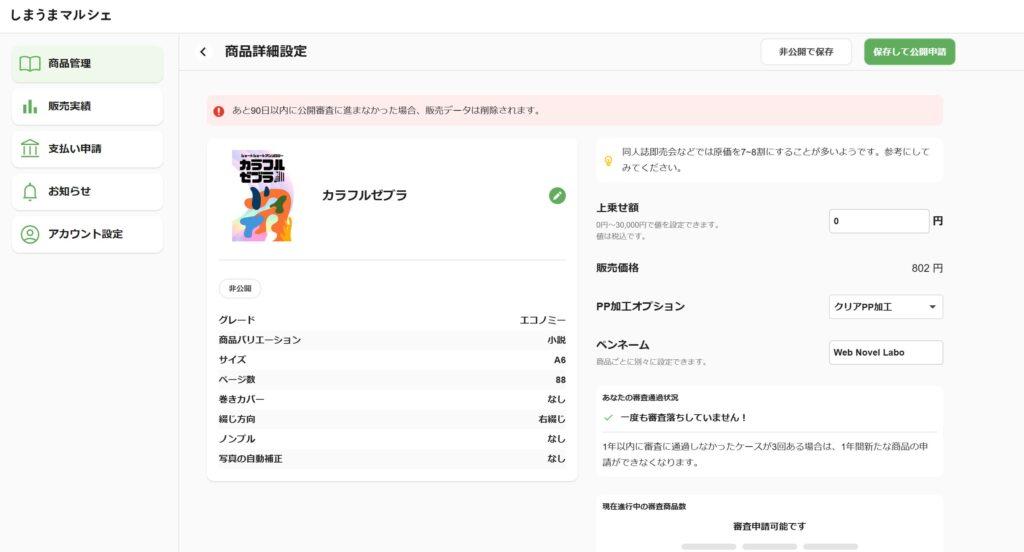Click the green pencil edit icon
The height and width of the screenshot is (552, 1024).
pos(557,195)
